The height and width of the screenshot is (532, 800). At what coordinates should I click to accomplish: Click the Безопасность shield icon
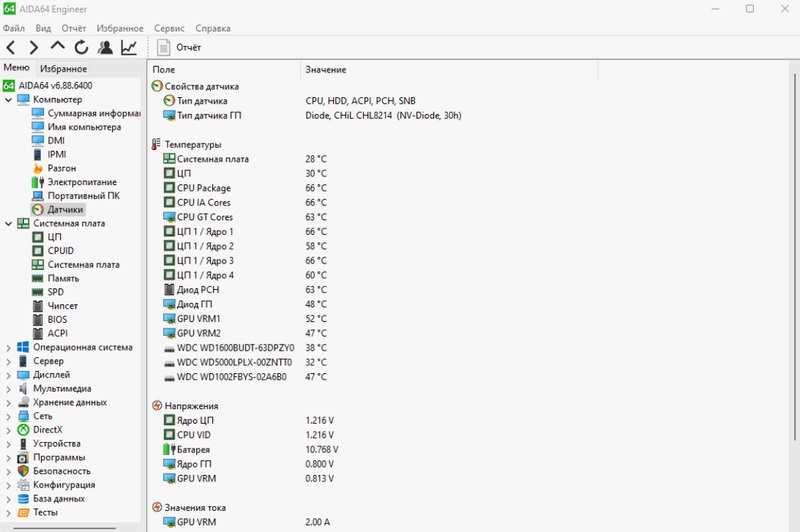coord(23,471)
